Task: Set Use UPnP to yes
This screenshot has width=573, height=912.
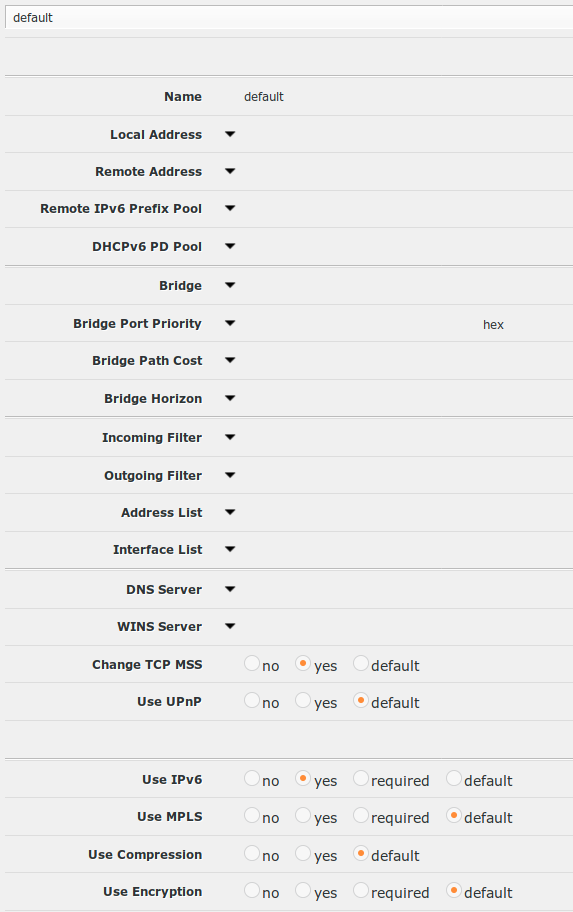Action: (x=302, y=700)
